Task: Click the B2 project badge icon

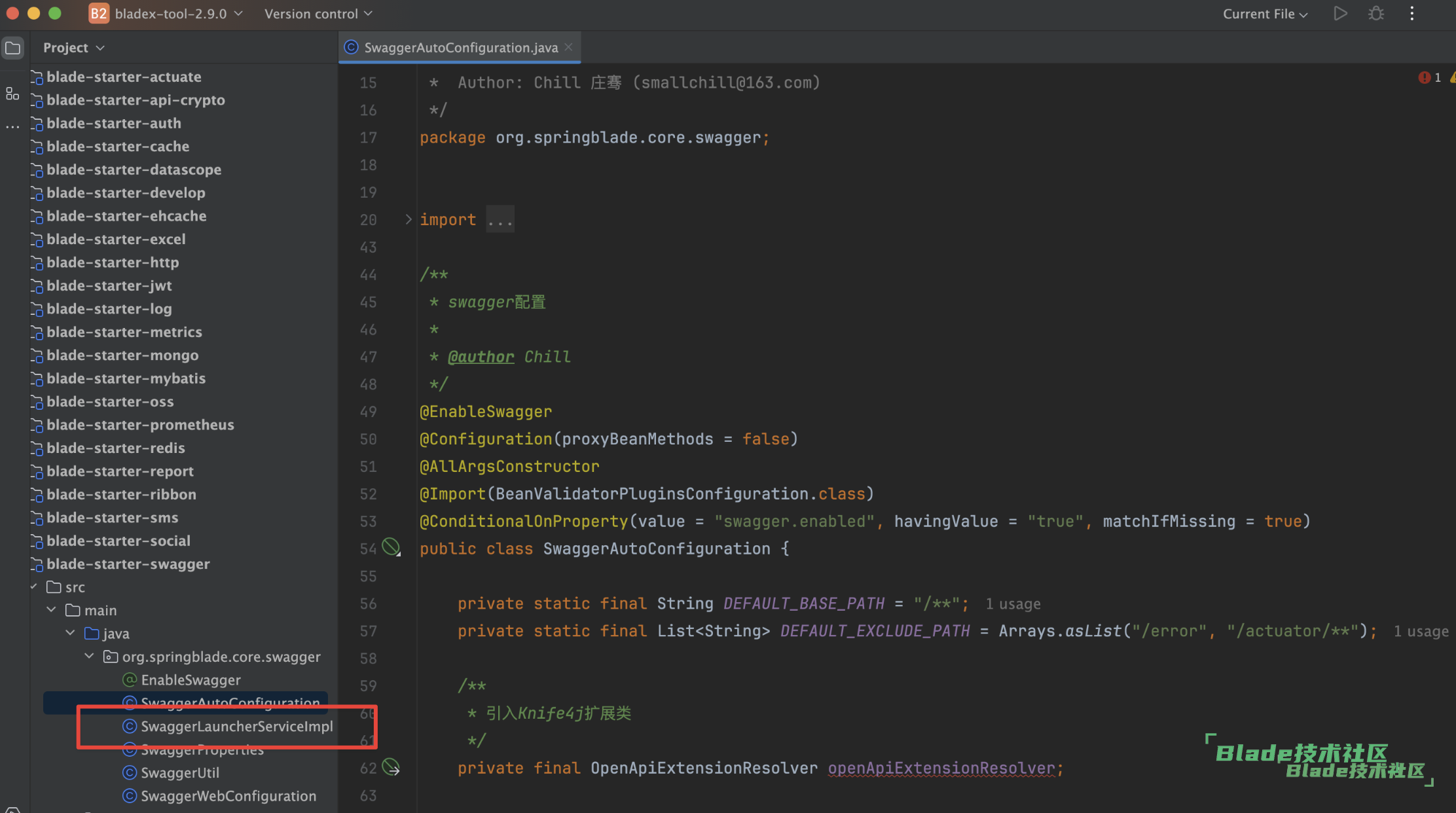Action: [x=99, y=14]
